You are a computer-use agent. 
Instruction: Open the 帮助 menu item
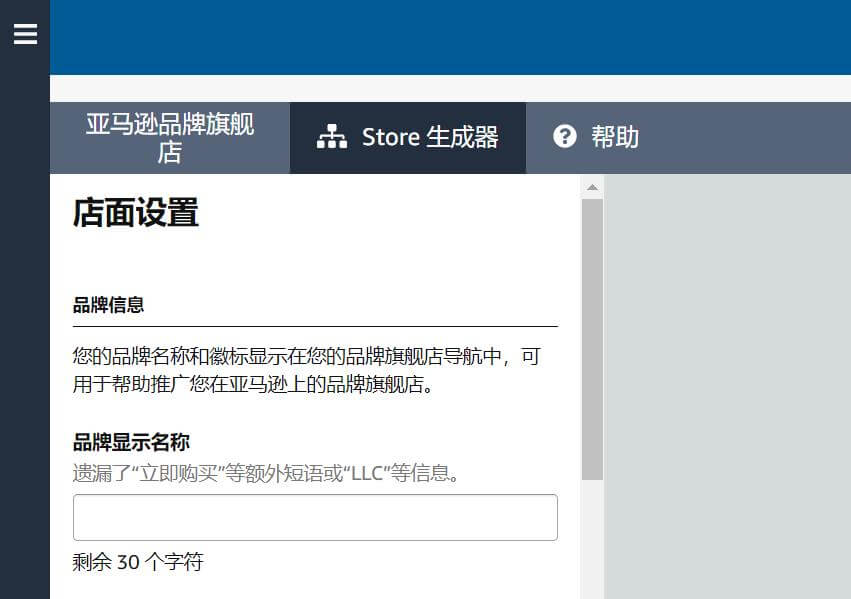(596, 137)
